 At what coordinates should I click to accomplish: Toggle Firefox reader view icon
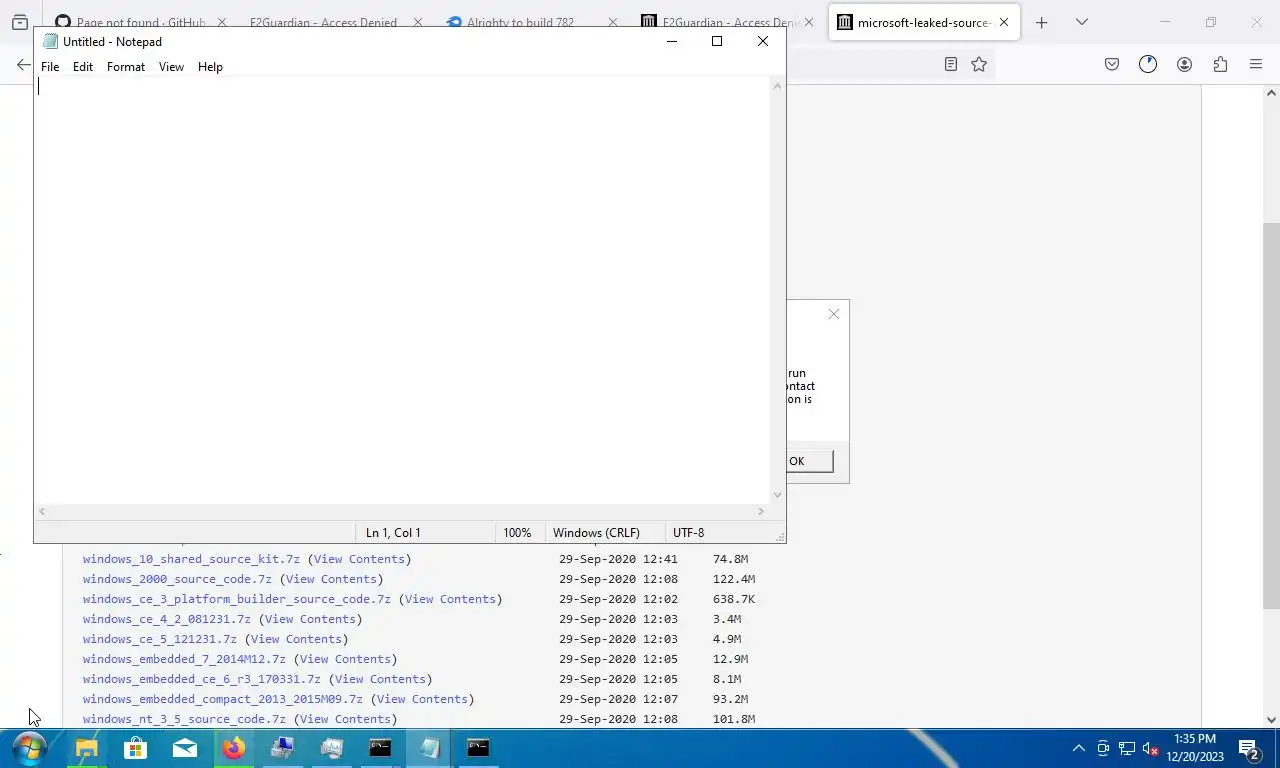[951, 64]
